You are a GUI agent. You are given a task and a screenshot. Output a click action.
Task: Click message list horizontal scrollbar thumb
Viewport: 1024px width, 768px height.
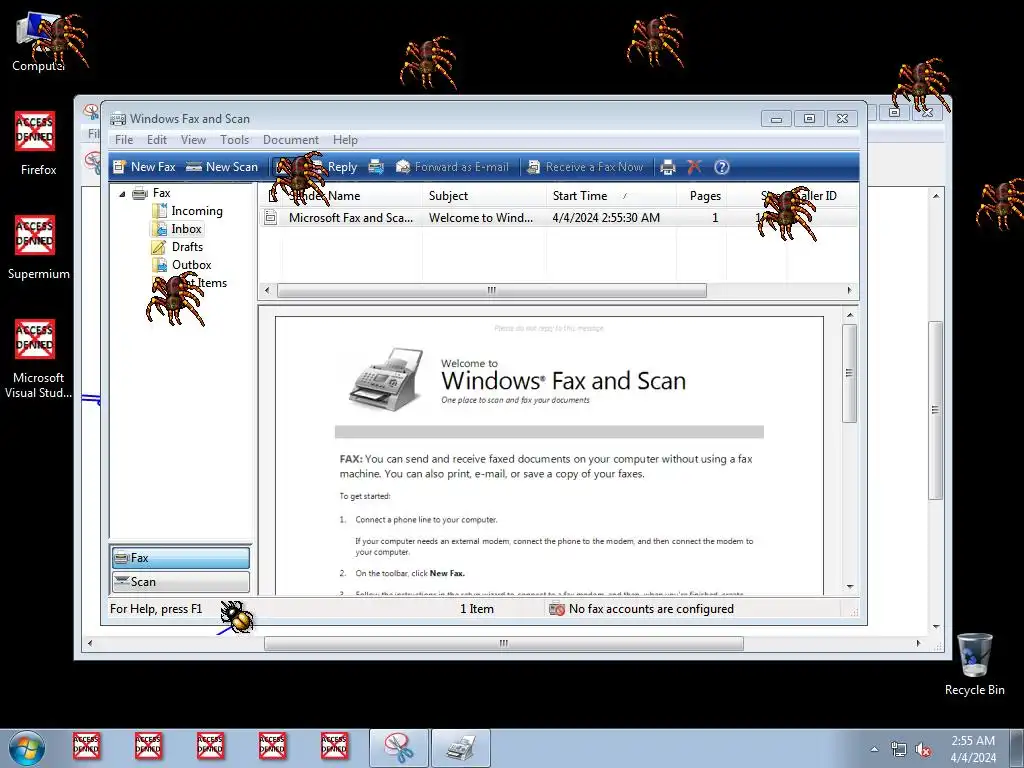click(x=492, y=291)
